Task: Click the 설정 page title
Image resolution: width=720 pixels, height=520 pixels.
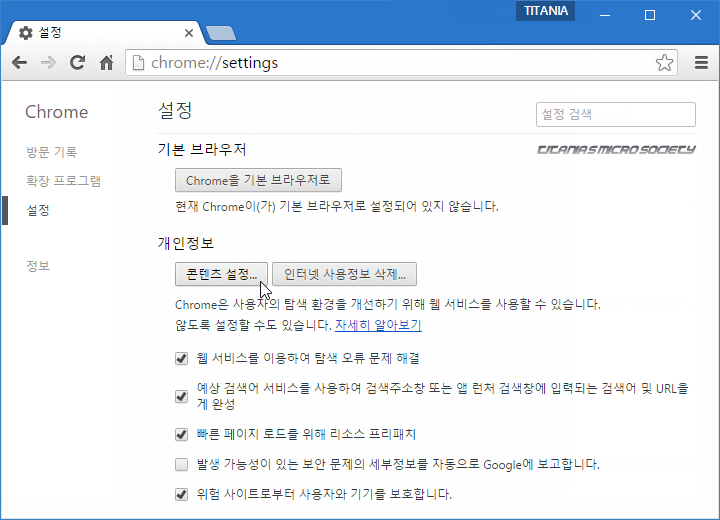Action: point(175,111)
